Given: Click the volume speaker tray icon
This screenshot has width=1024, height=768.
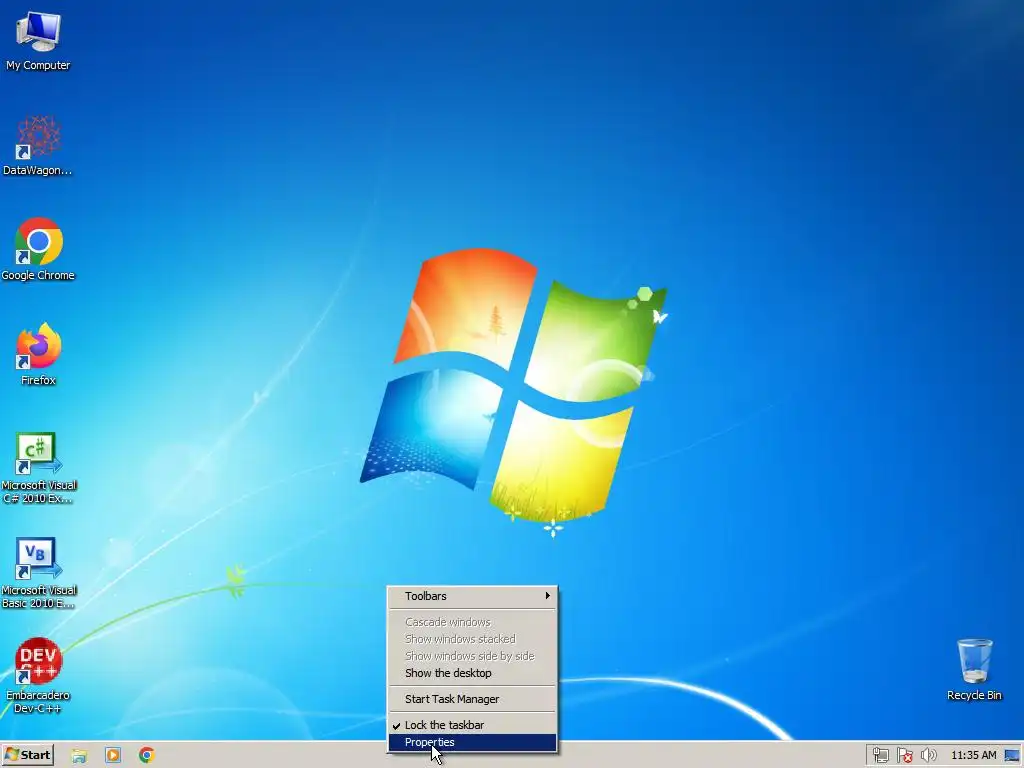Looking at the screenshot, I should (x=928, y=756).
